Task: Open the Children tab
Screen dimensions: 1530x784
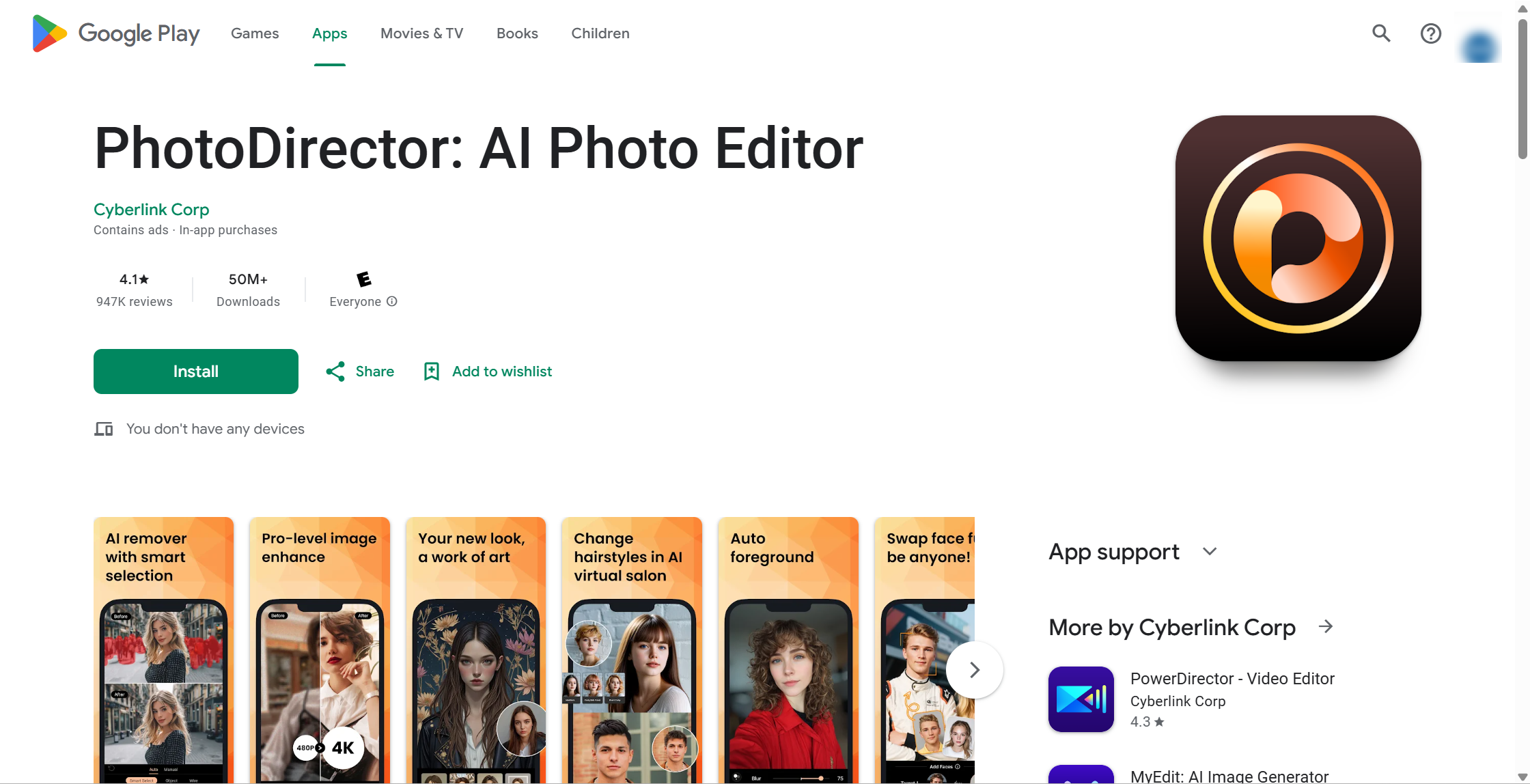Action: [600, 33]
